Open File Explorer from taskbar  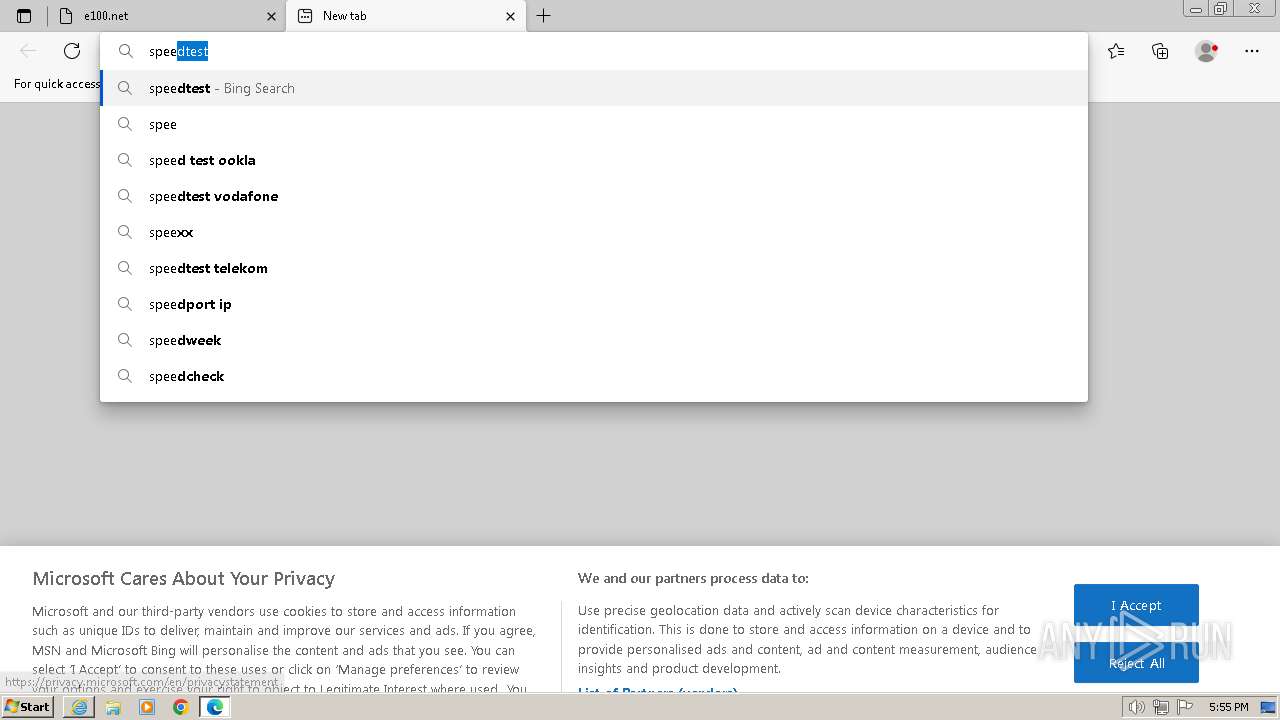pos(113,707)
